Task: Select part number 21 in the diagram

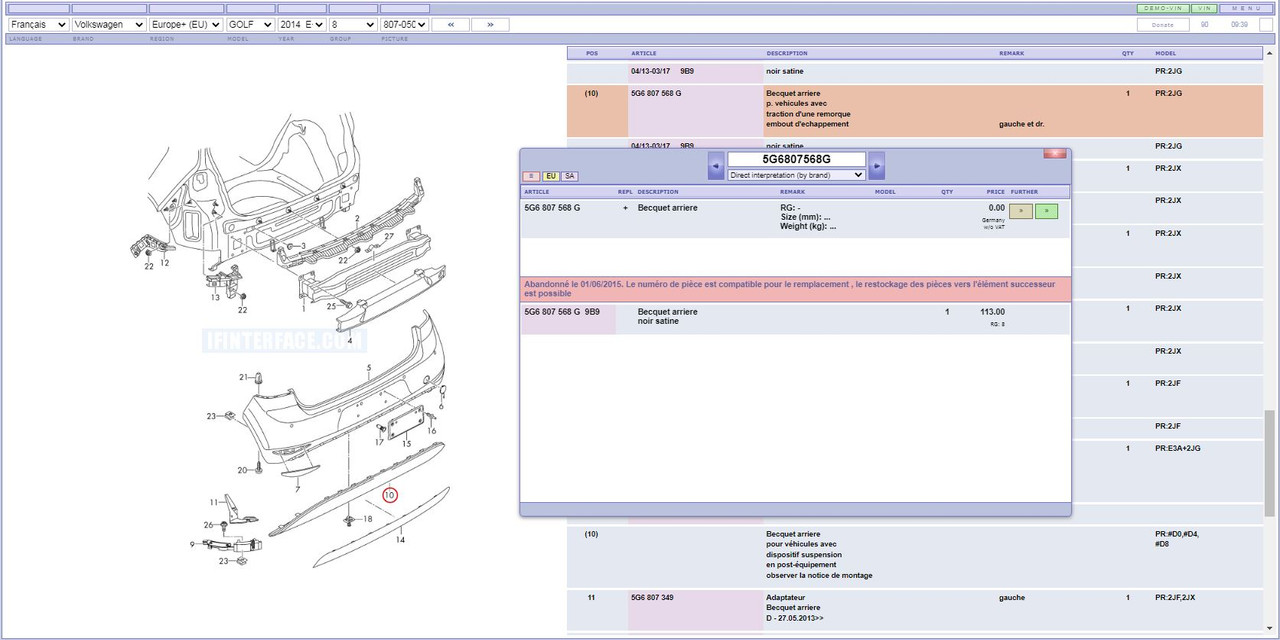Action: point(243,377)
